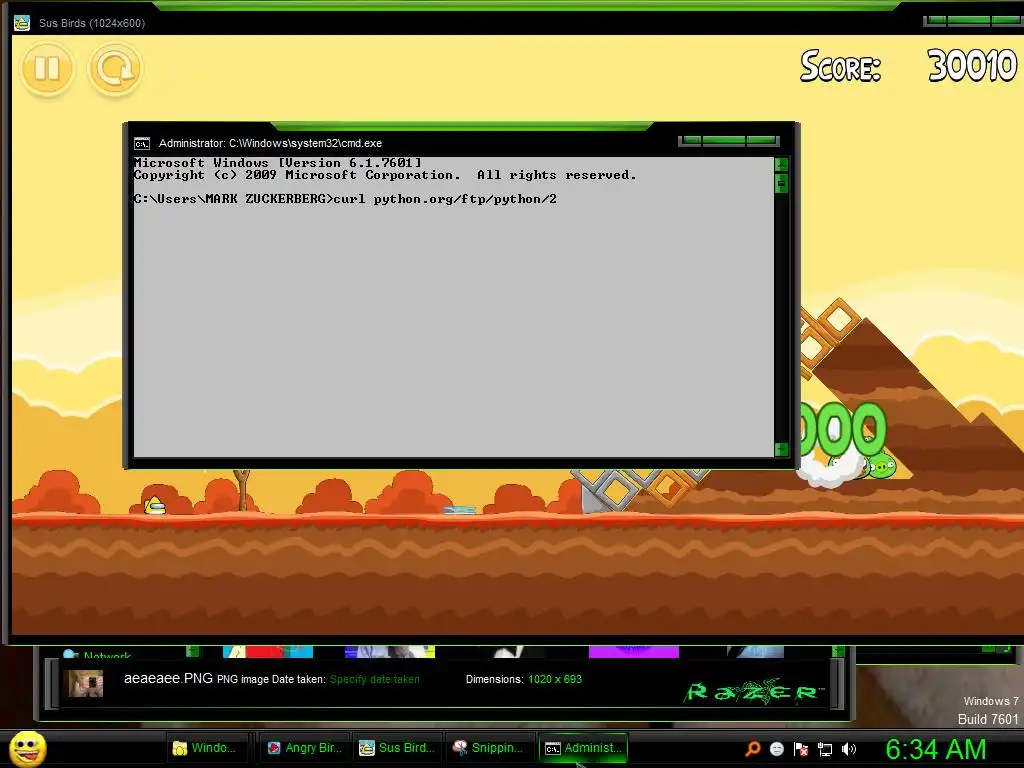
Task: Click the Score: label in the game
Action: coord(840,67)
